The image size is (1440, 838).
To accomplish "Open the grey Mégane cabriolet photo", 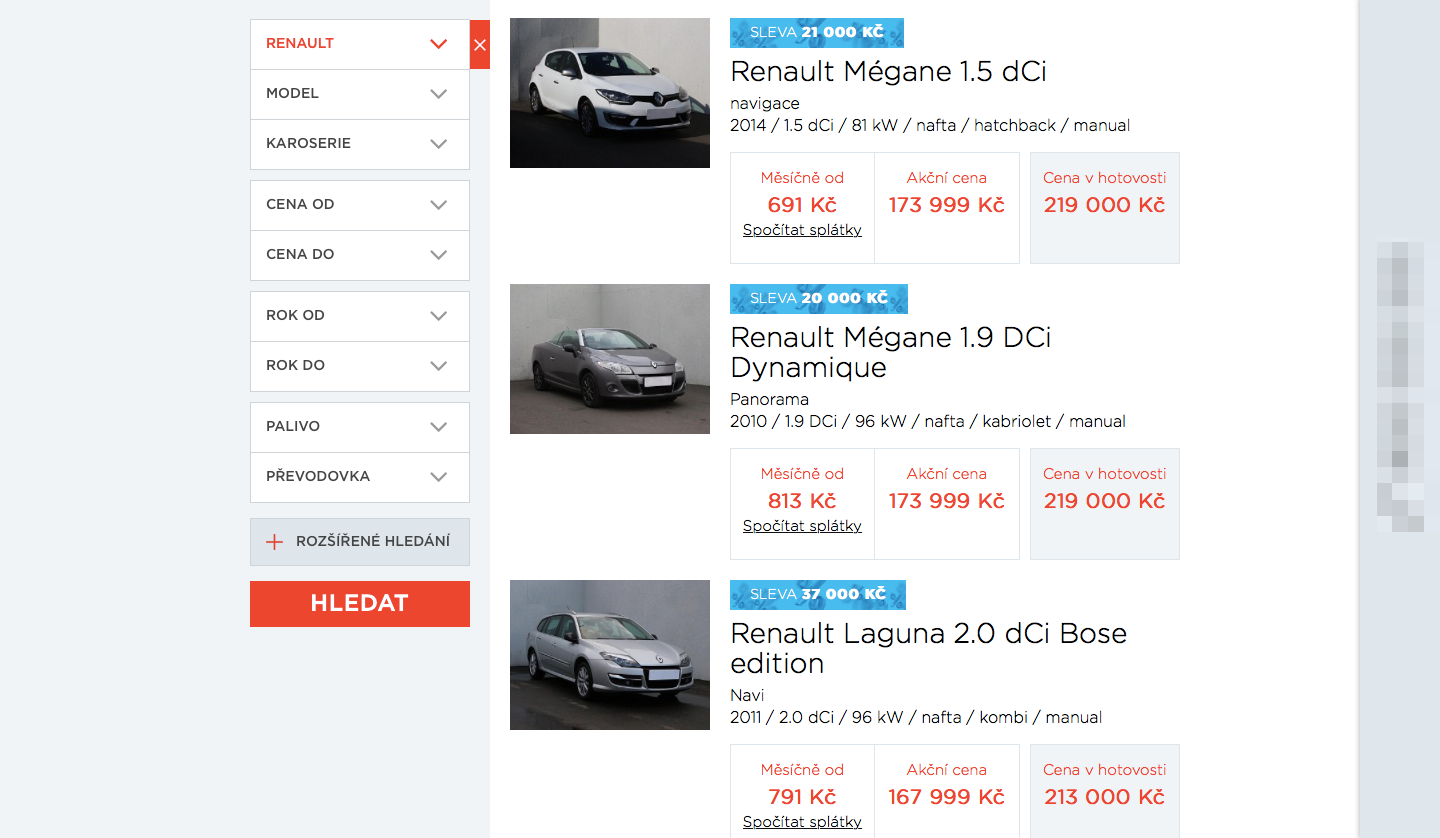I will point(610,359).
